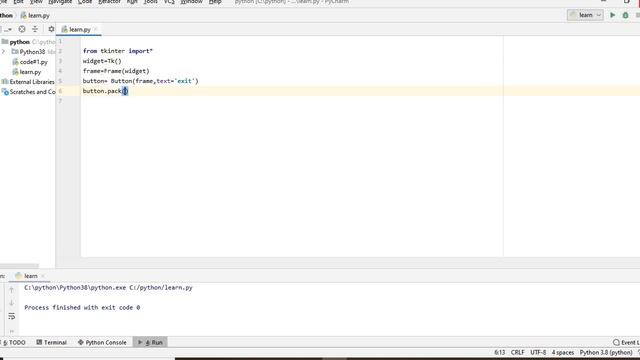
Task: Click code line 'from tkinter import*'
Action: (118, 51)
